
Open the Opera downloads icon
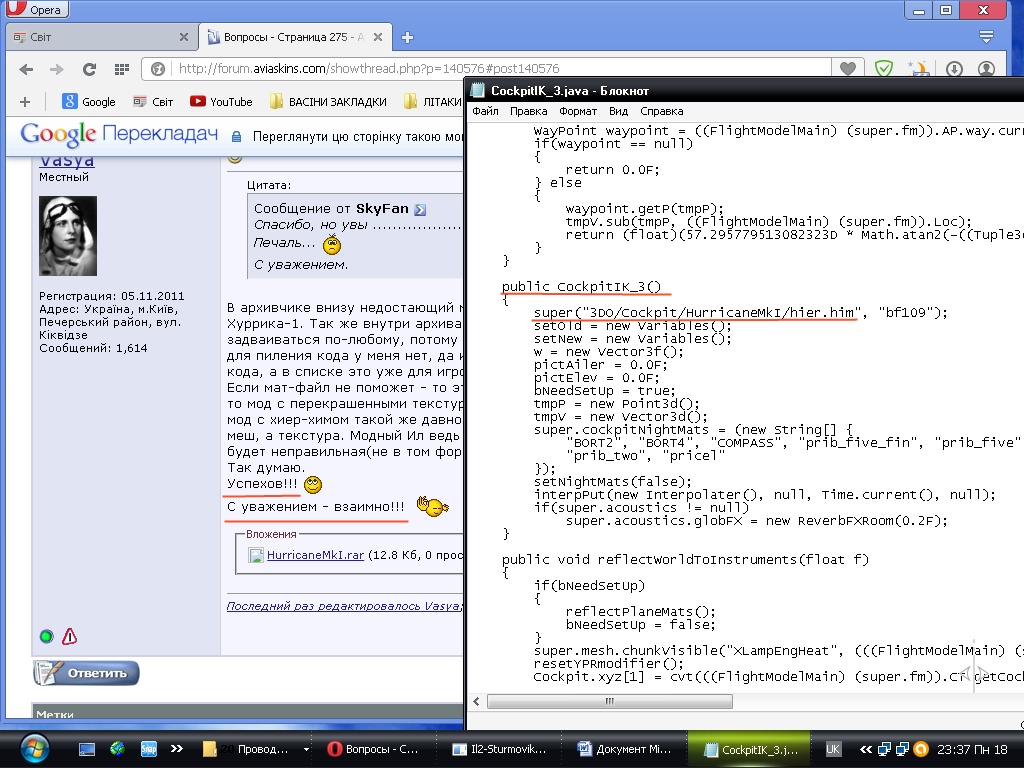(953, 69)
